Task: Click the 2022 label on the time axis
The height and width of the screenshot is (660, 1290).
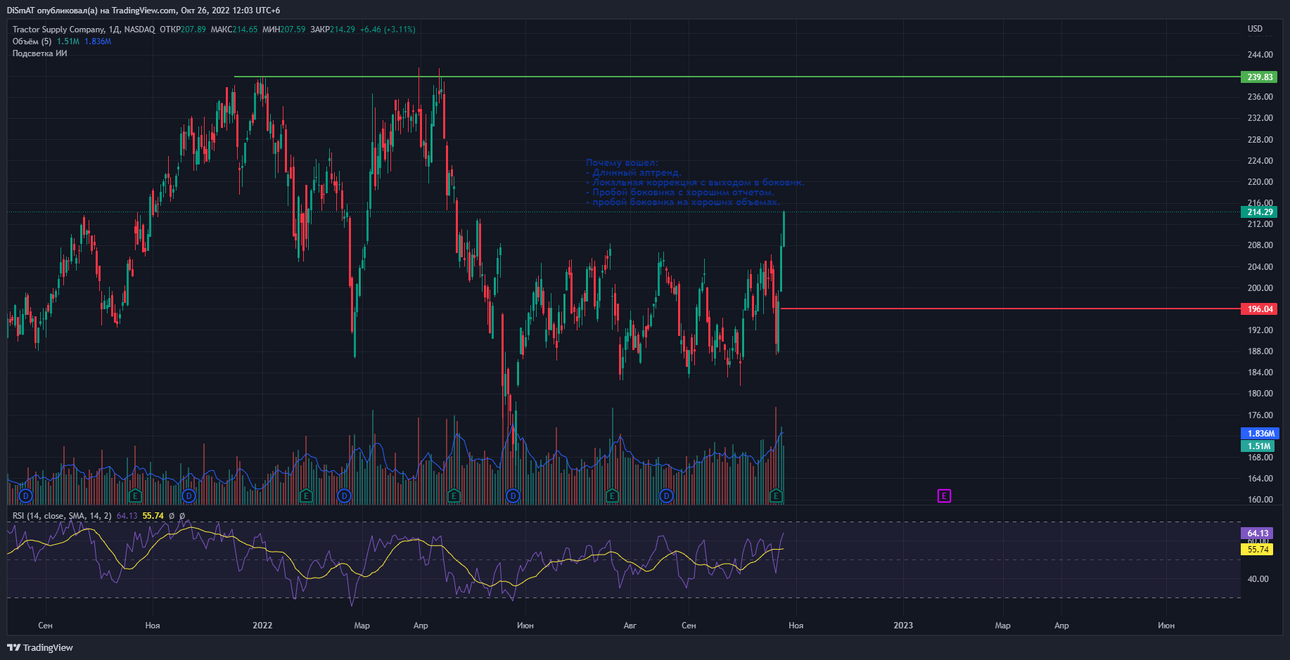Action: click(263, 626)
